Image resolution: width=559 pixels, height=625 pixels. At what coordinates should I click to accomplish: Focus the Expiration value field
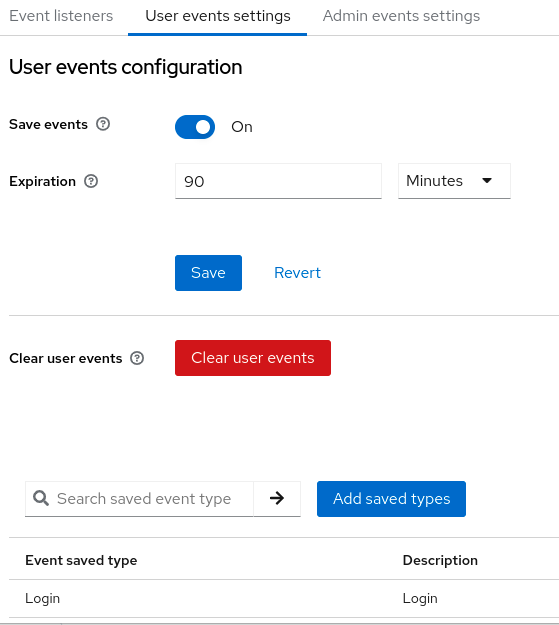pos(278,181)
